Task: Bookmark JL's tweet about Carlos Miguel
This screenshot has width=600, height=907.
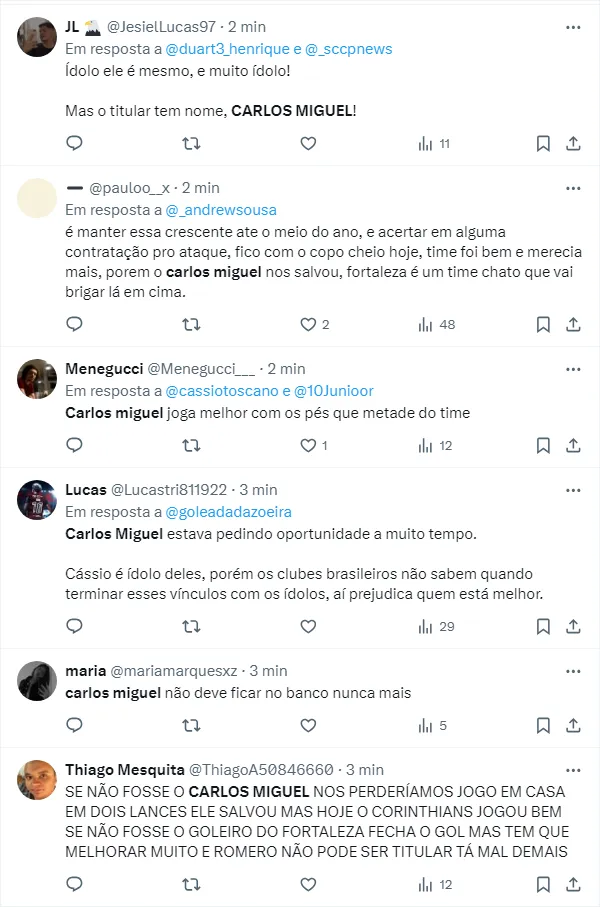Action: click(x=543, y=143)
